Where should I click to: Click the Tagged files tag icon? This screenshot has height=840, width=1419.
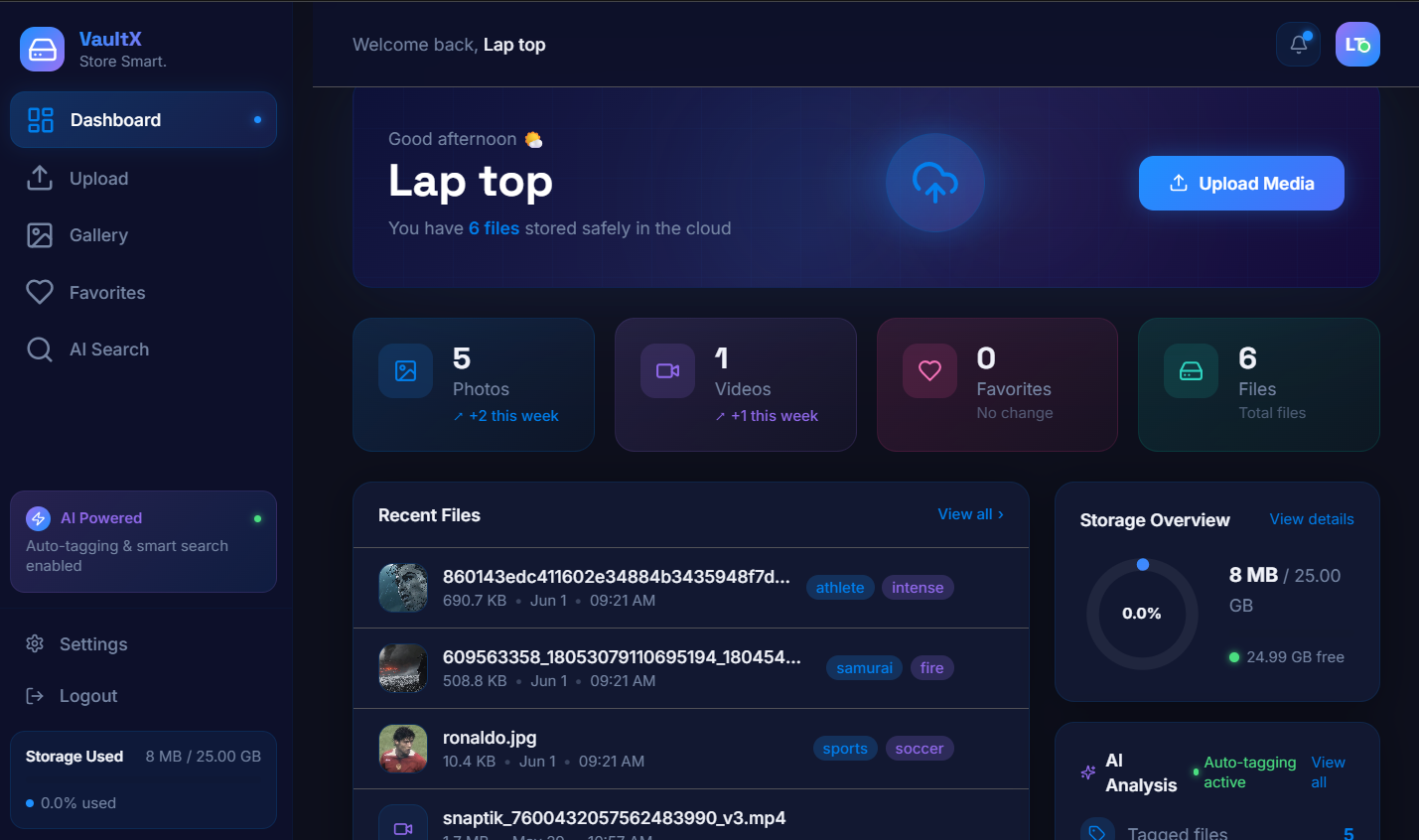click(x=1097, y=832)
